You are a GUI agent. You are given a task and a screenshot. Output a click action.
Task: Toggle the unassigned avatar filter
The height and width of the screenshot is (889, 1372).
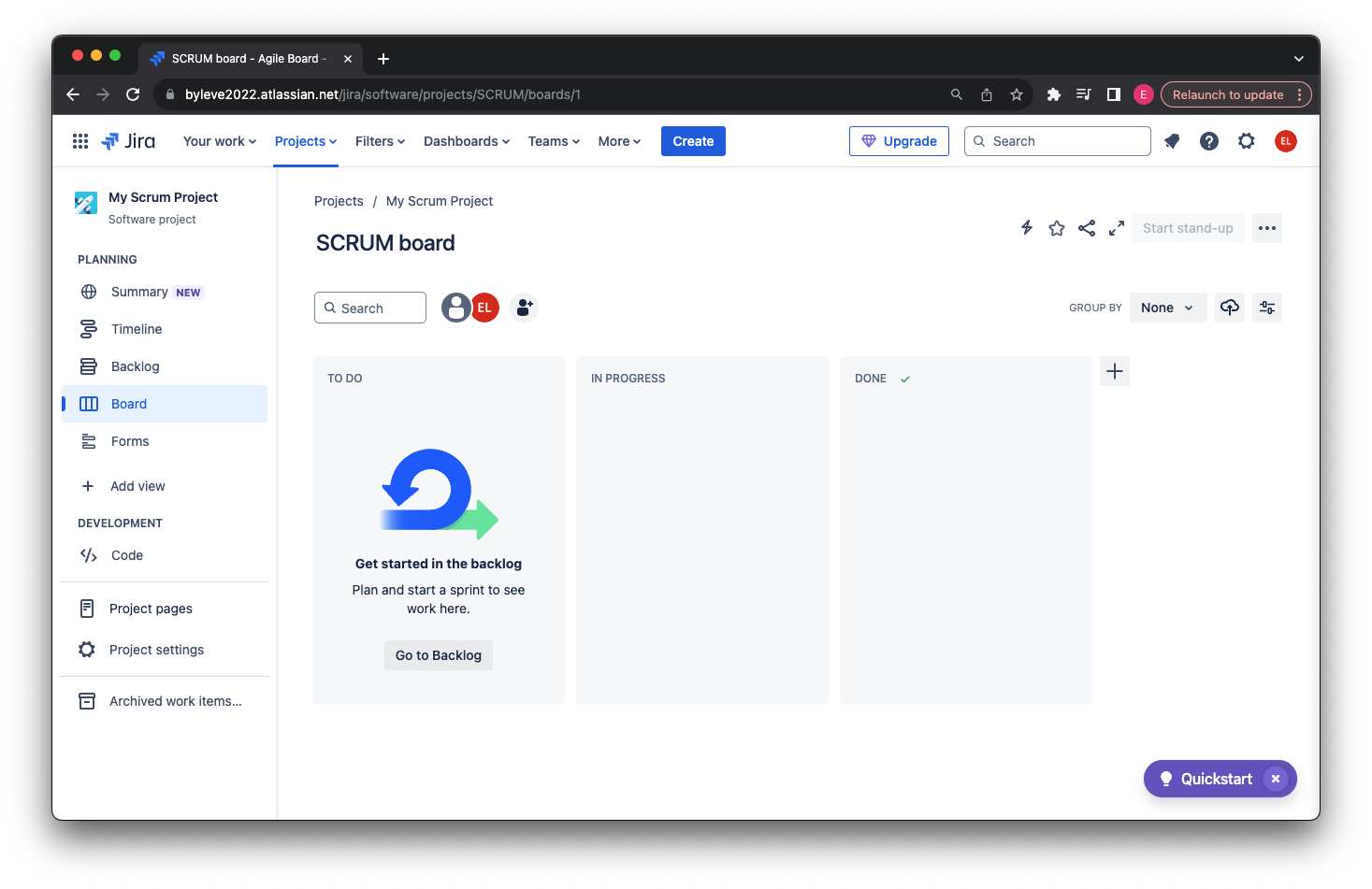(456, 308)
